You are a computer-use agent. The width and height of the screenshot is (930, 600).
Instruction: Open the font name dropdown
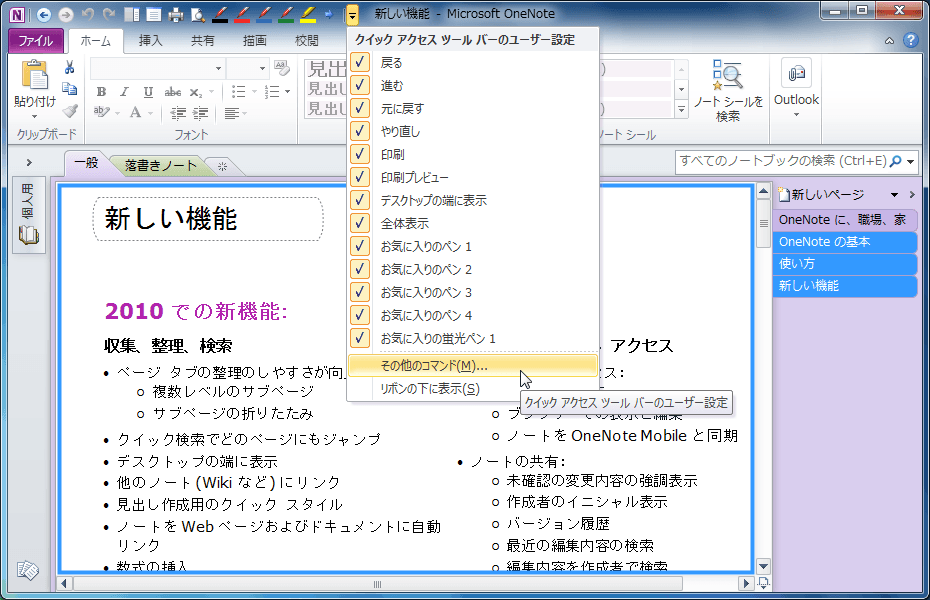click(218, 69)
